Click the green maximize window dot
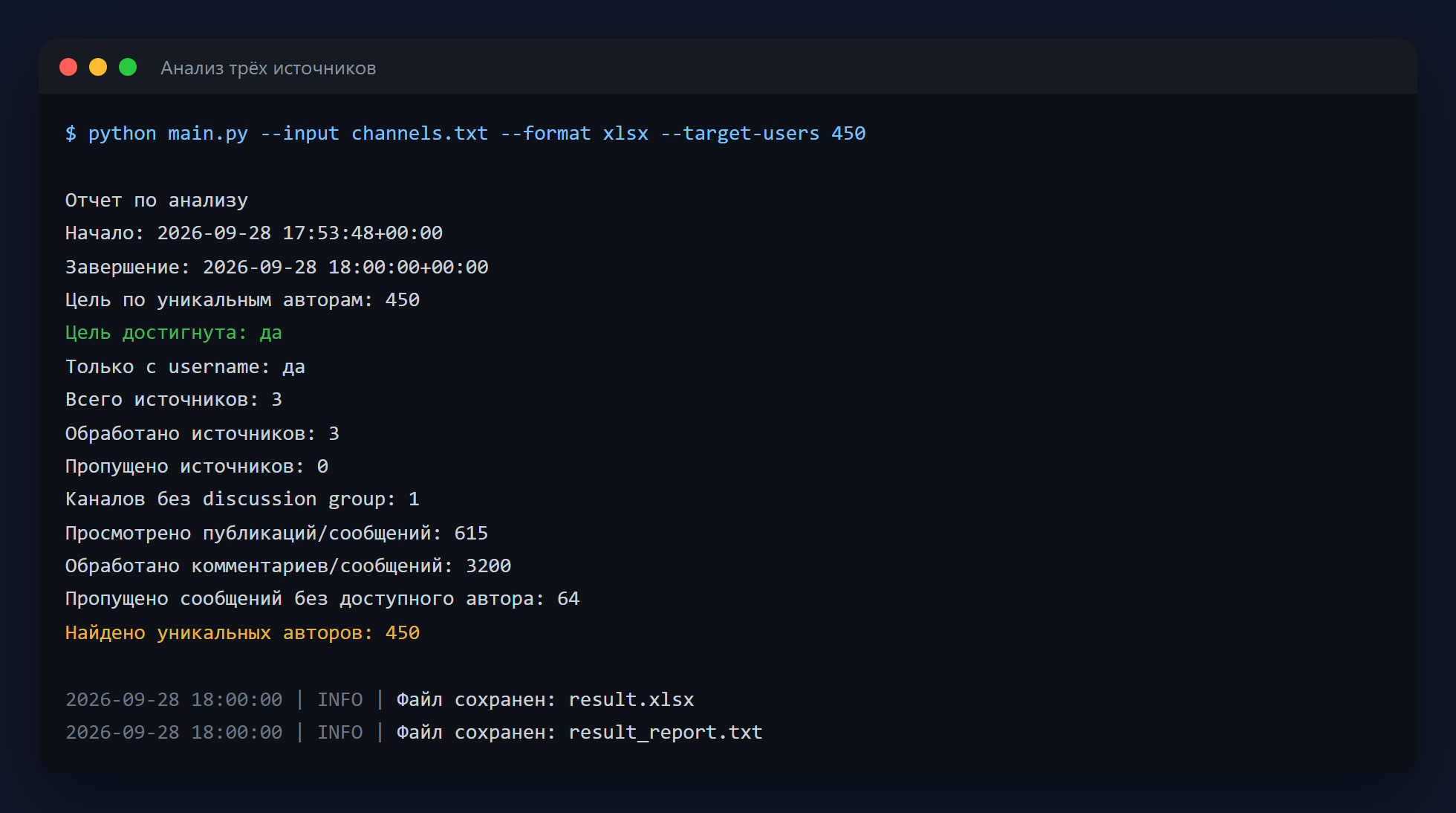 point(128,68)
